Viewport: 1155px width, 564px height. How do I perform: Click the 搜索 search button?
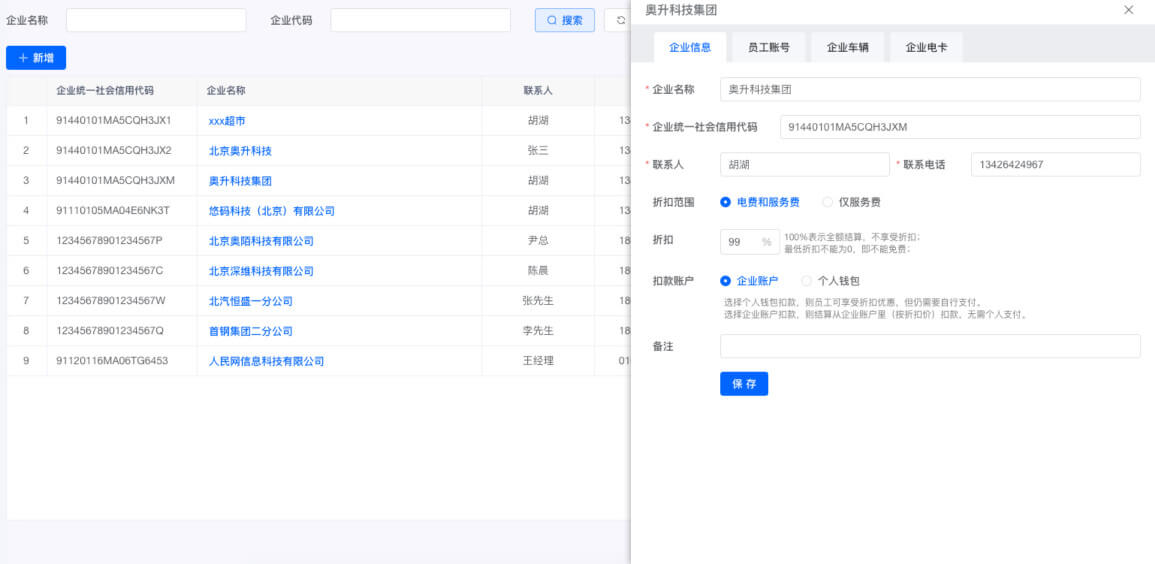[x=565, y=20]
